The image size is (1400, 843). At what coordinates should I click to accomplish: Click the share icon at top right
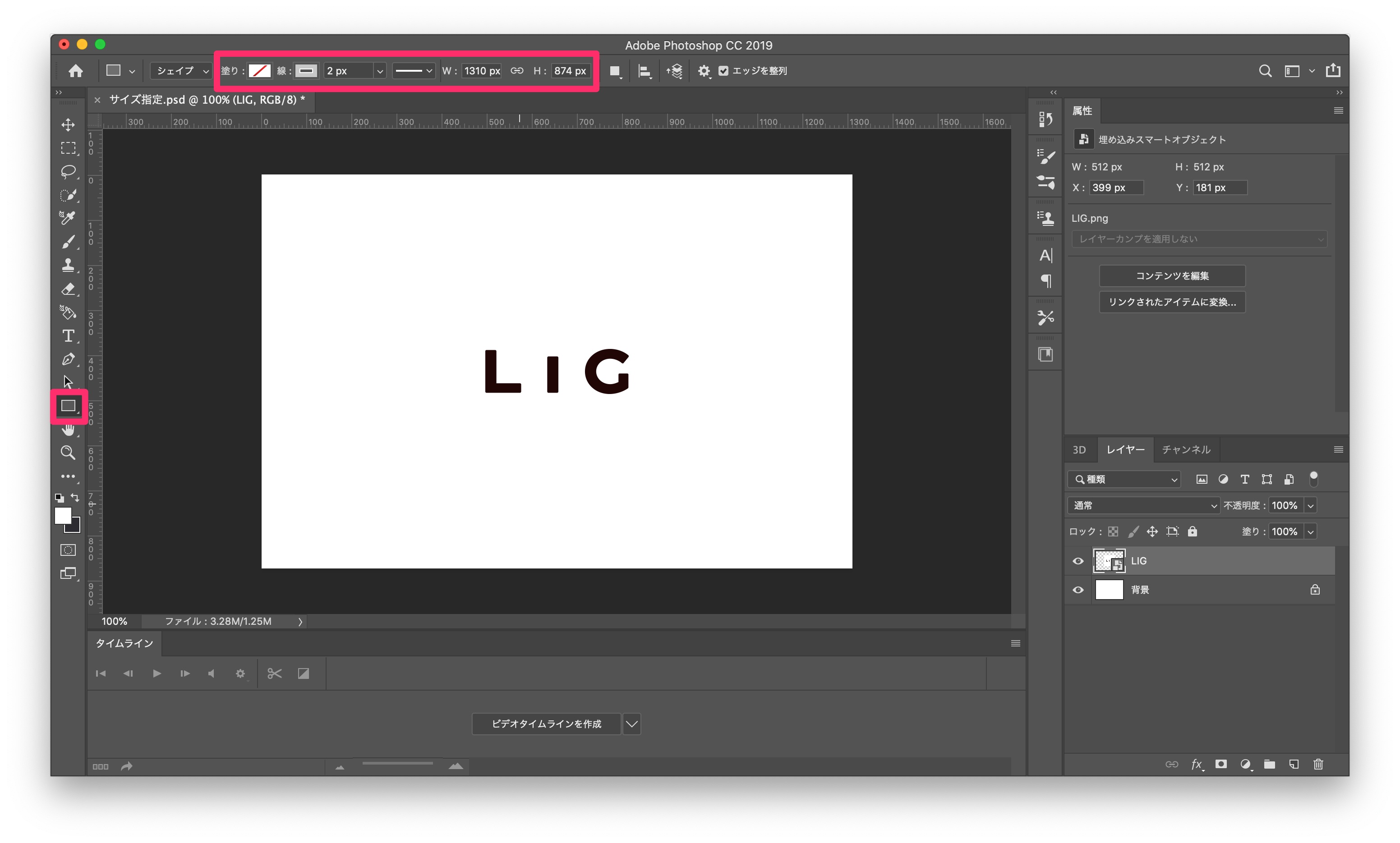[x=1333, y=70]
